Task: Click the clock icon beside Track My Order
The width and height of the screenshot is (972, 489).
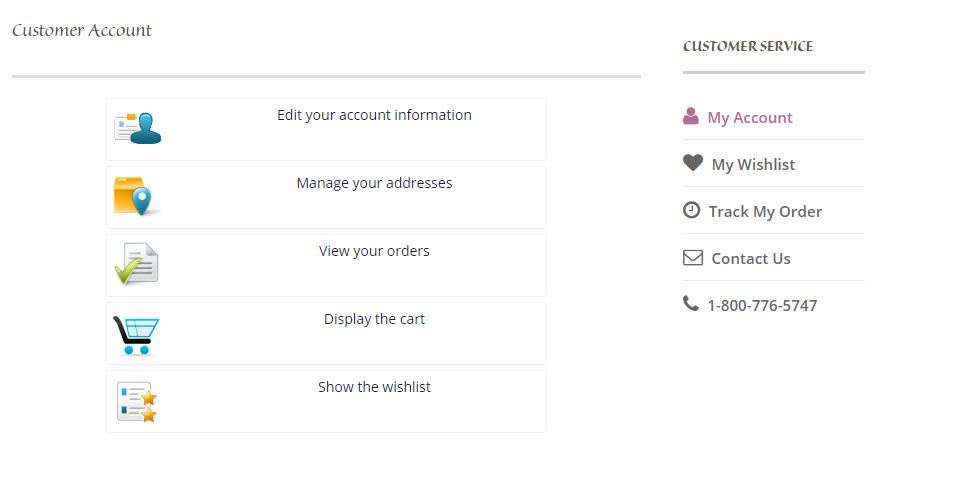Action: pos(691,210)
